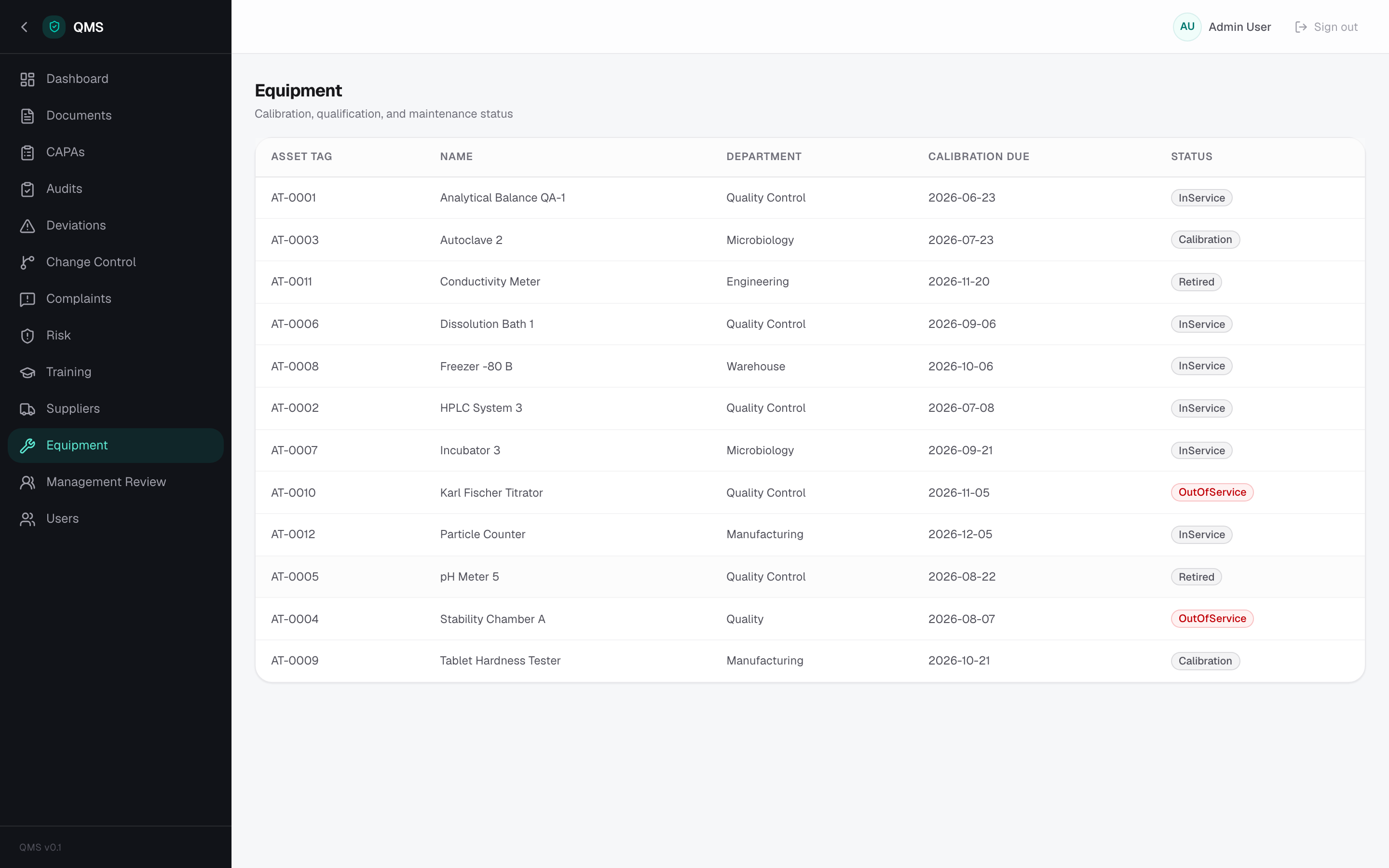1389x868 pixels.
Task: Open Suppliers label in sidebar
Action: point(73,409)
